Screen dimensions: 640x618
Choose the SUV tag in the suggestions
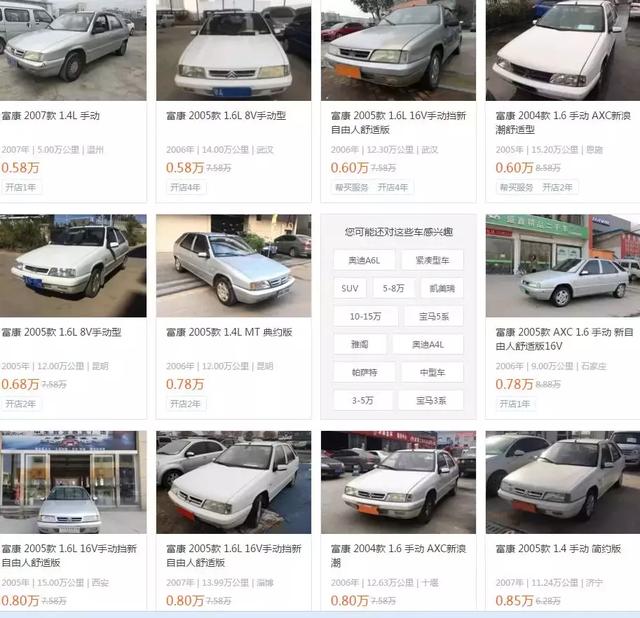point(350,288)
